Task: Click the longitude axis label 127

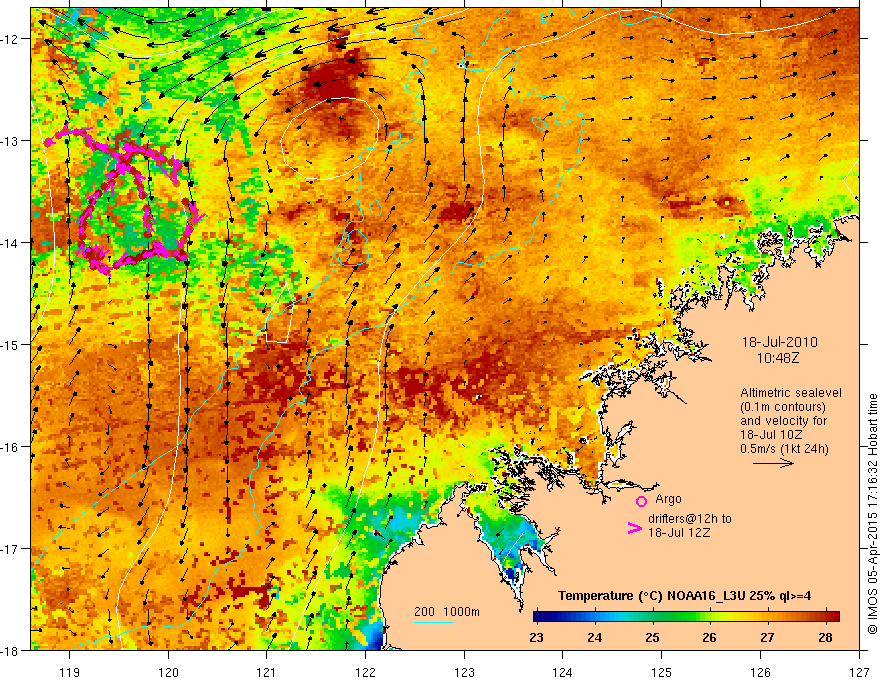Action: click(859, 672)
